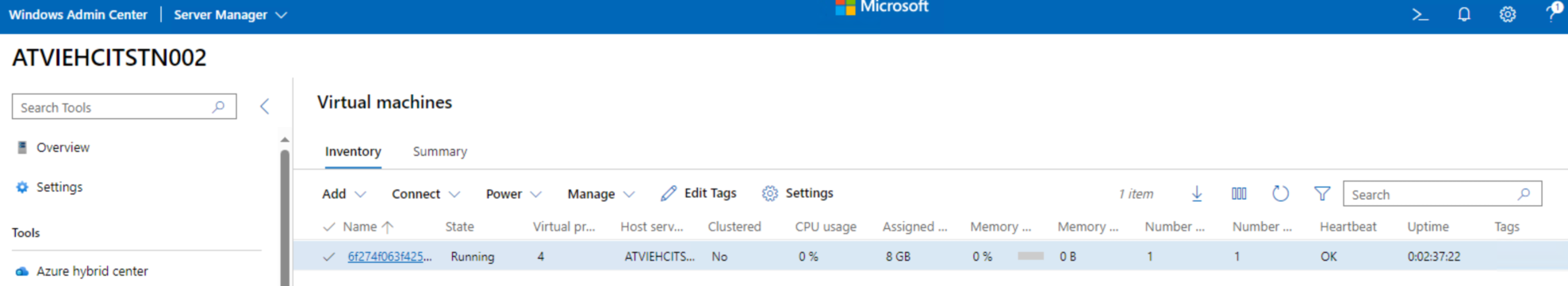The width and height of the screenshot is (1568, 286).
Task: Toggle selection of the 6f274f063f425 row
Action: pyautogui.click(x=329, y=257)
